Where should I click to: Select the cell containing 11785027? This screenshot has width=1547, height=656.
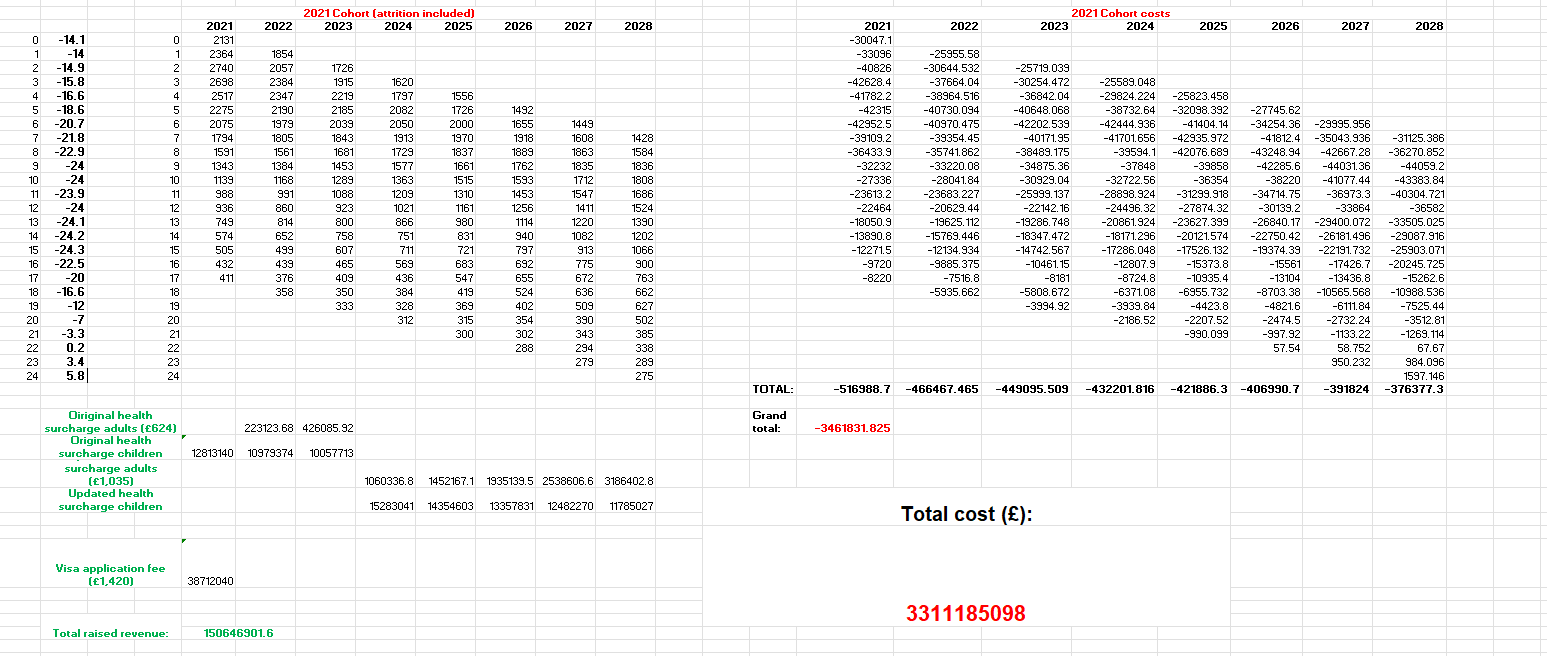tap(631, 507)
